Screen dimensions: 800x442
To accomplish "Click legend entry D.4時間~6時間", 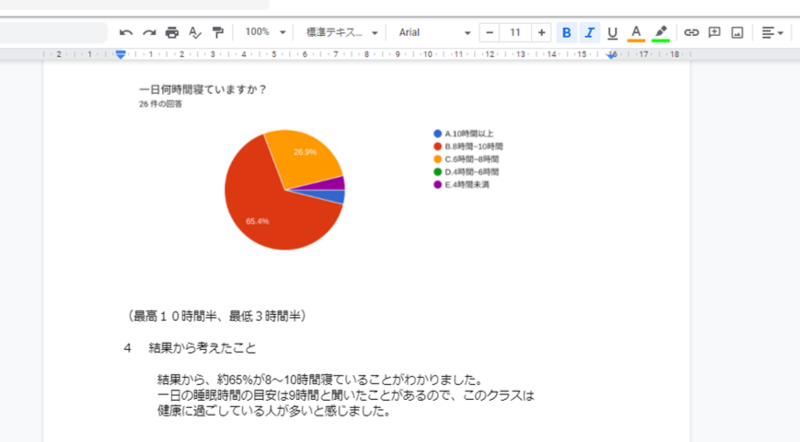I will [x=466, y=172].
